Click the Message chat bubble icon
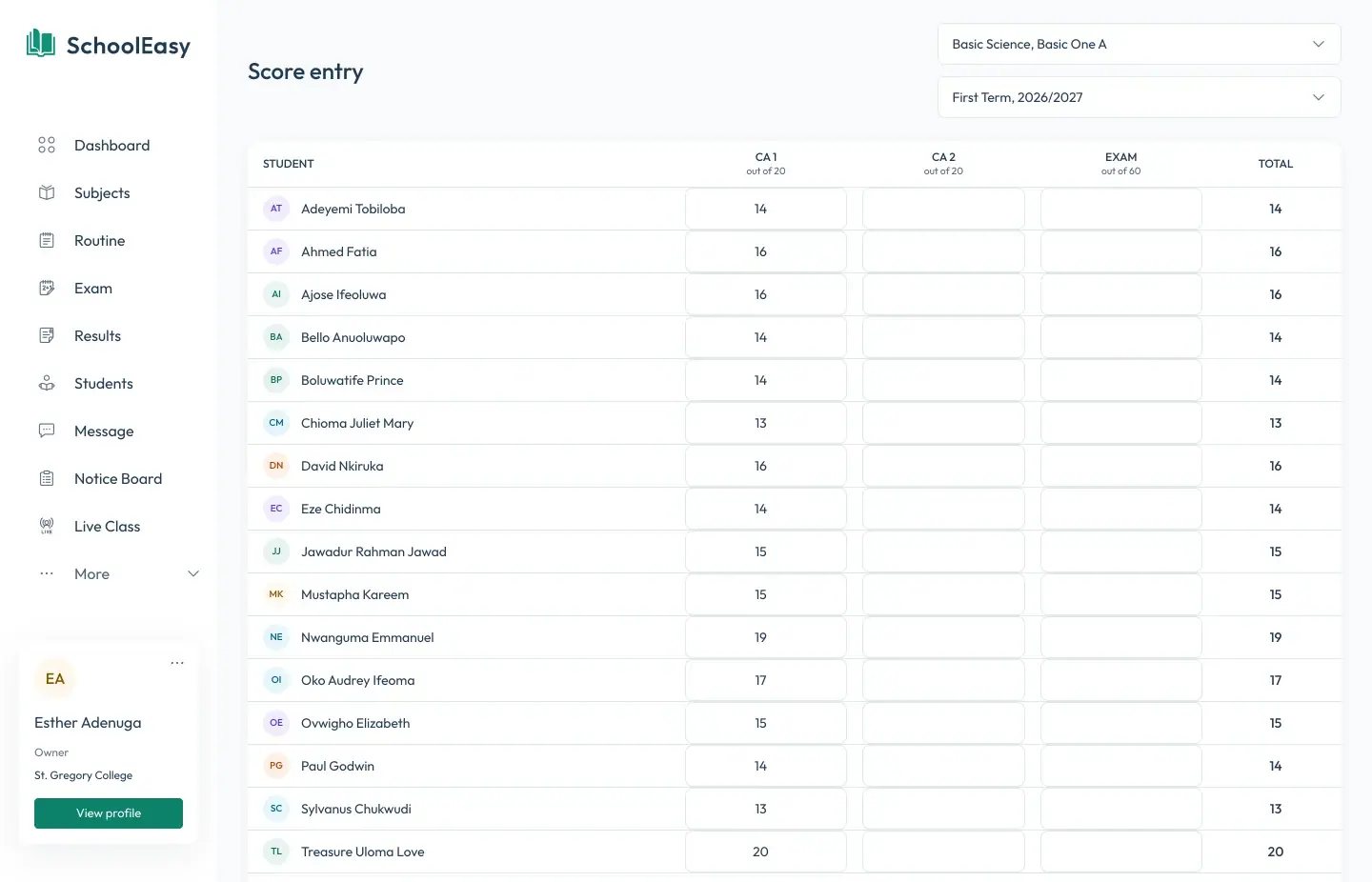The image size is (1372, 882). [x=47, y=431]
